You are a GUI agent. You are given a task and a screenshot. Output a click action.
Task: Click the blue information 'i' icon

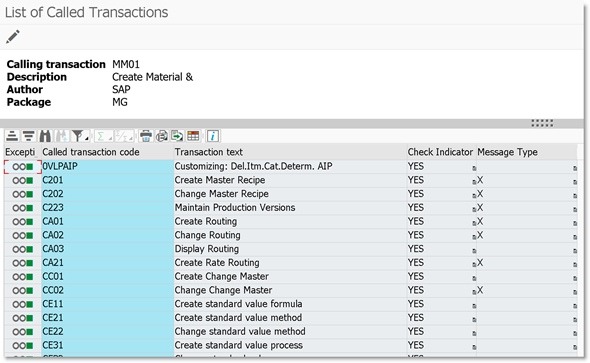[x=213, y=136]
